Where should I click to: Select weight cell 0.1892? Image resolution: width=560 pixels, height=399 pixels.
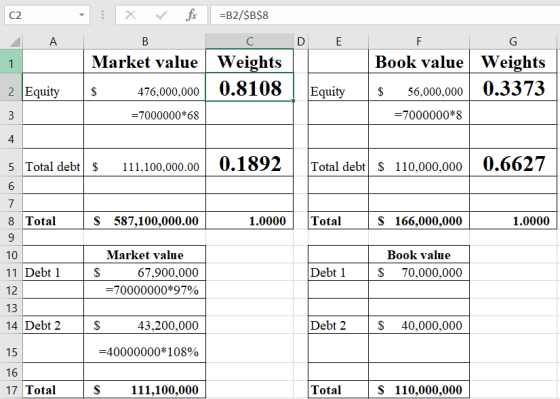click(x=250, y=163)
